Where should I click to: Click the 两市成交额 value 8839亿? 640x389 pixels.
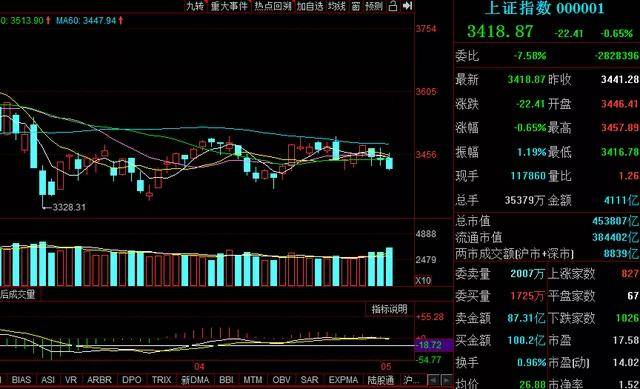coord(621,253)
